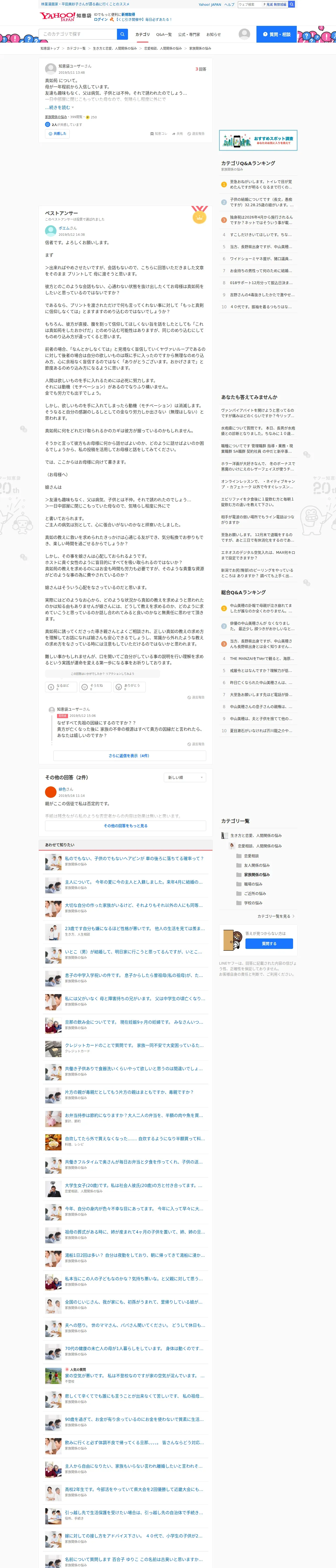336x1568 pixels.
Task: Click the ログイン link in header
Action: [101, 20]
